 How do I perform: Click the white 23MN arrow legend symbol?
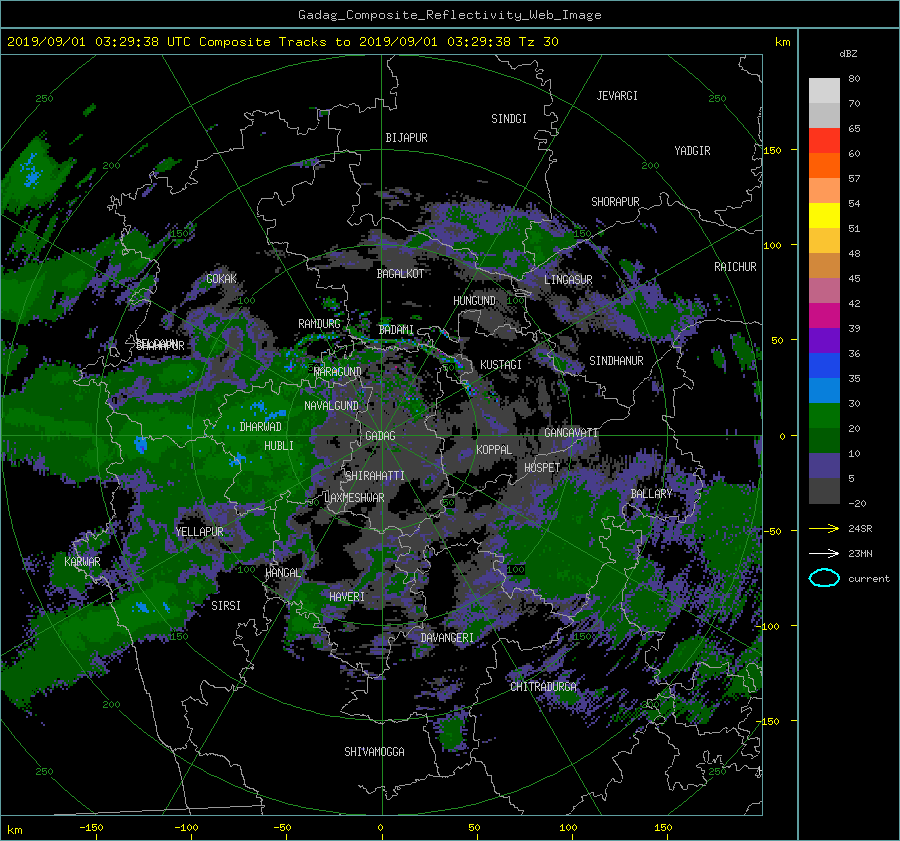(x=824, y=553)
